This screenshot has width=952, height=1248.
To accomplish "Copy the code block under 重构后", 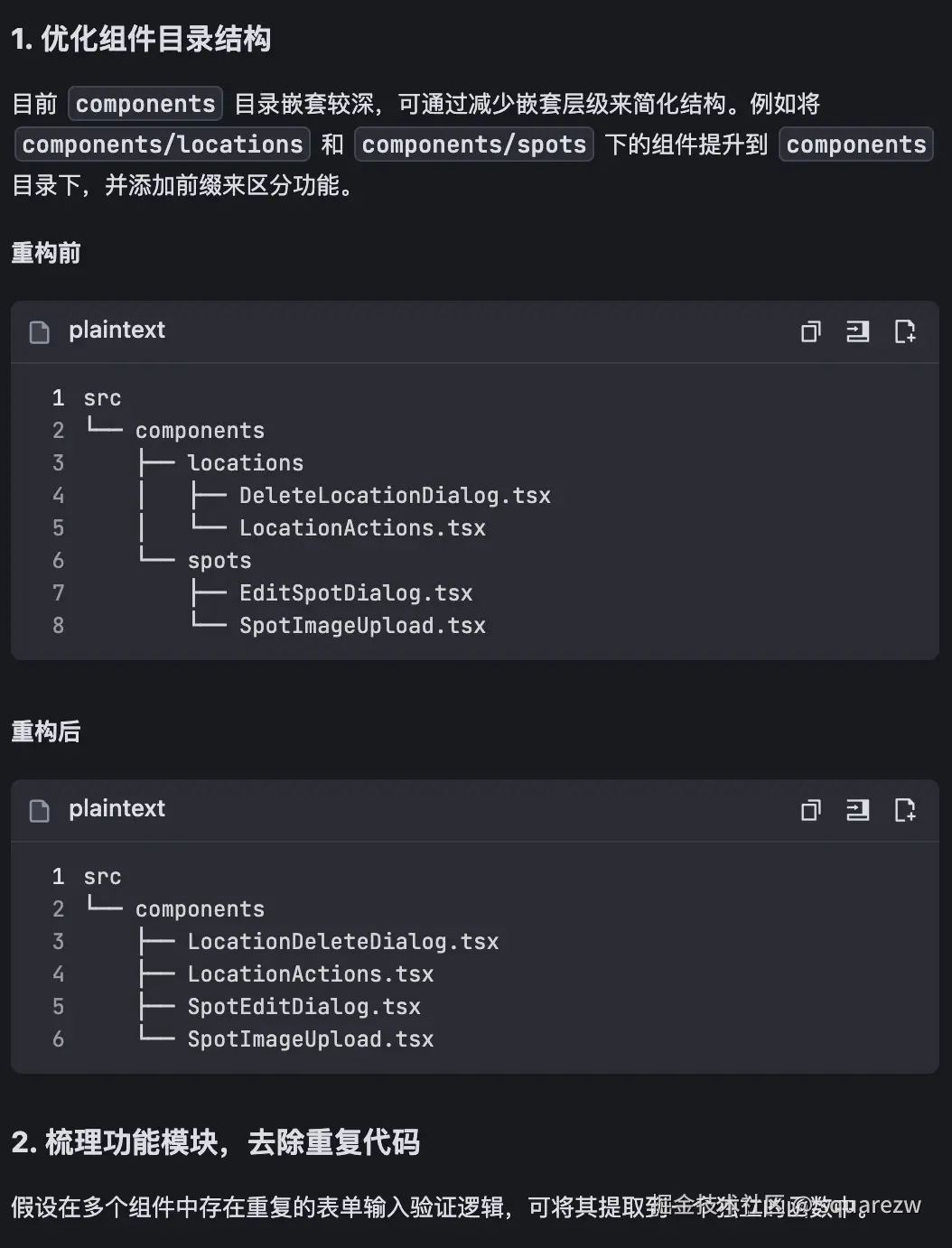I will 811,810.
